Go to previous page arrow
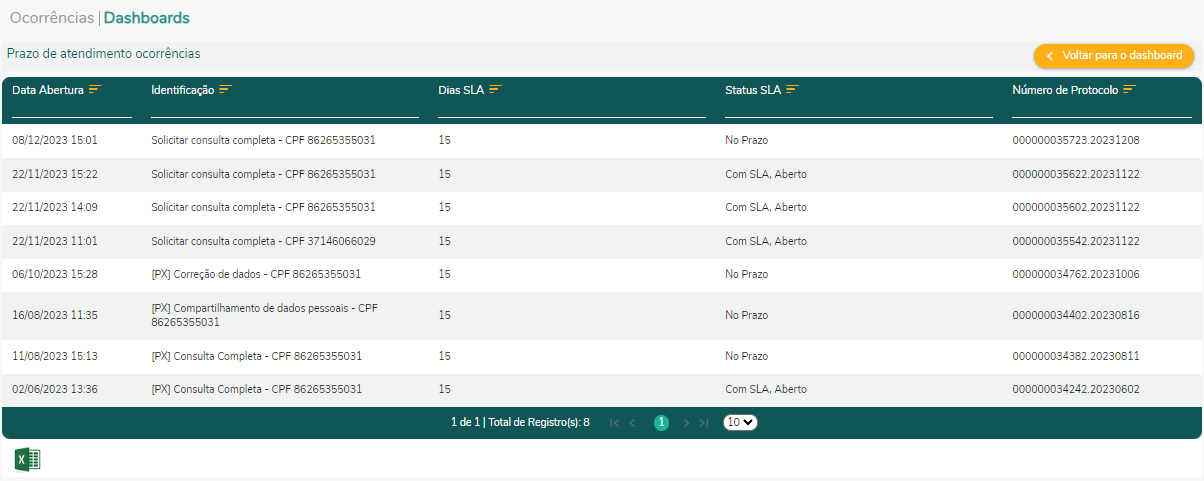The height and width of the screenshot is (481, 1204). [632, 423]
